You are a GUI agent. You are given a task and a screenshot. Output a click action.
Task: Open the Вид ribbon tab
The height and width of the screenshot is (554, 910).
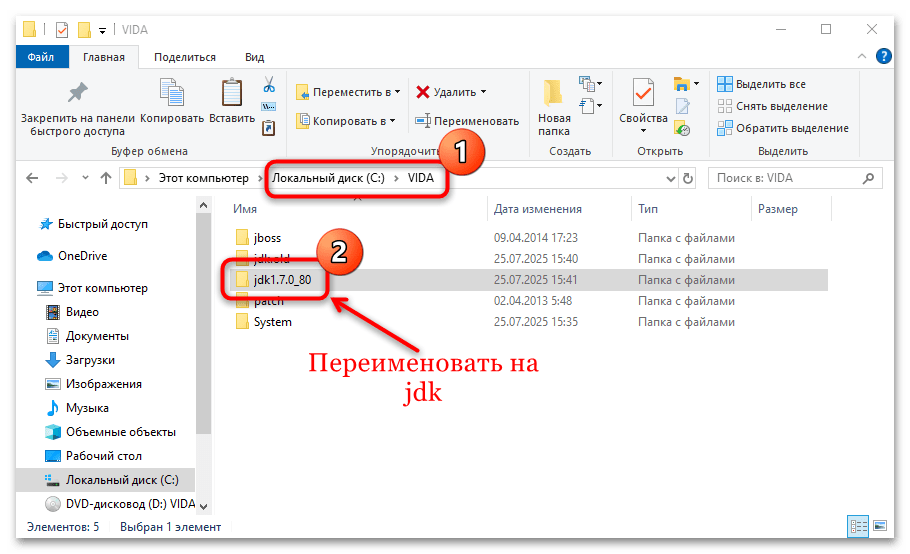point(254,57)
